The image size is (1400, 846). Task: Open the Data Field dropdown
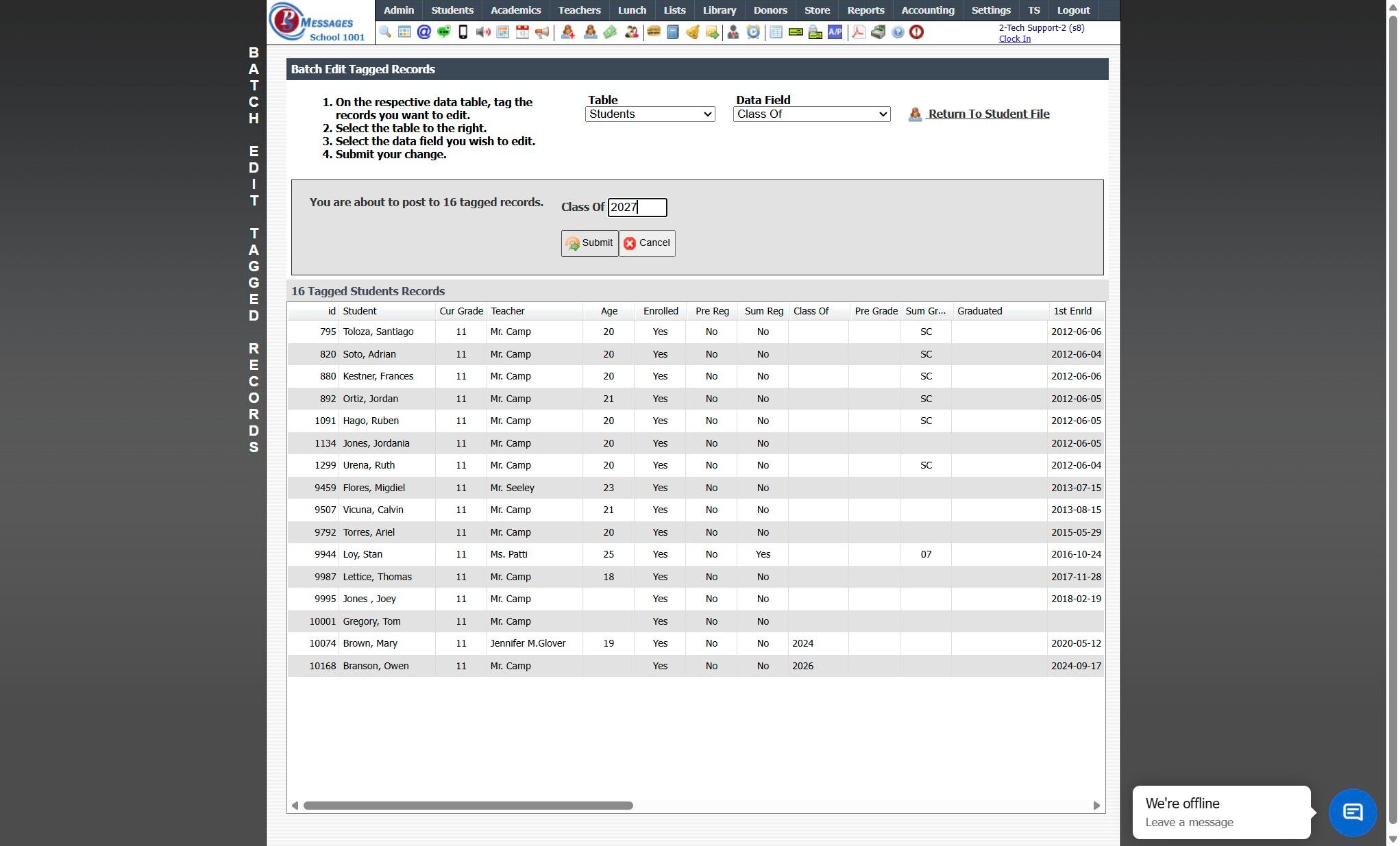point(811,114)
